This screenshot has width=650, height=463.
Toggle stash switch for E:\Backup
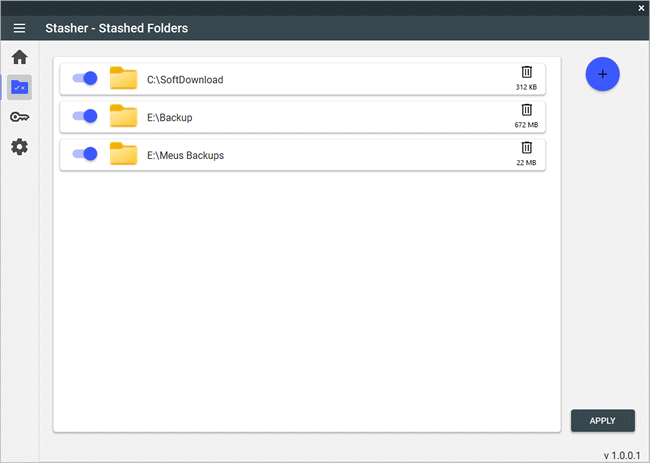[85, 116]
